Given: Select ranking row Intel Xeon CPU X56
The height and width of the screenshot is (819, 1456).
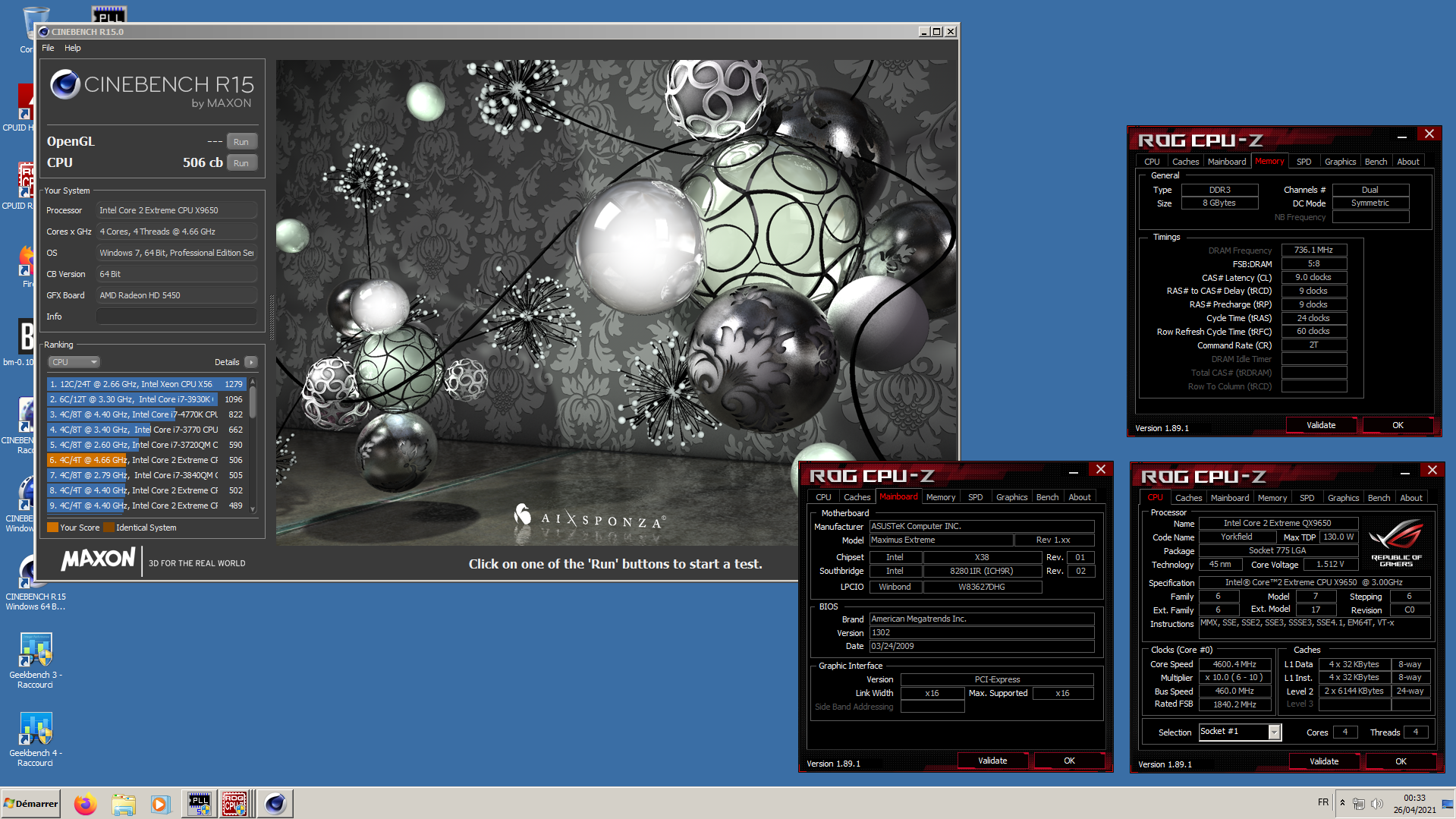Looking at the screenshot, I should pyautogui.click(x=146, y=384).
